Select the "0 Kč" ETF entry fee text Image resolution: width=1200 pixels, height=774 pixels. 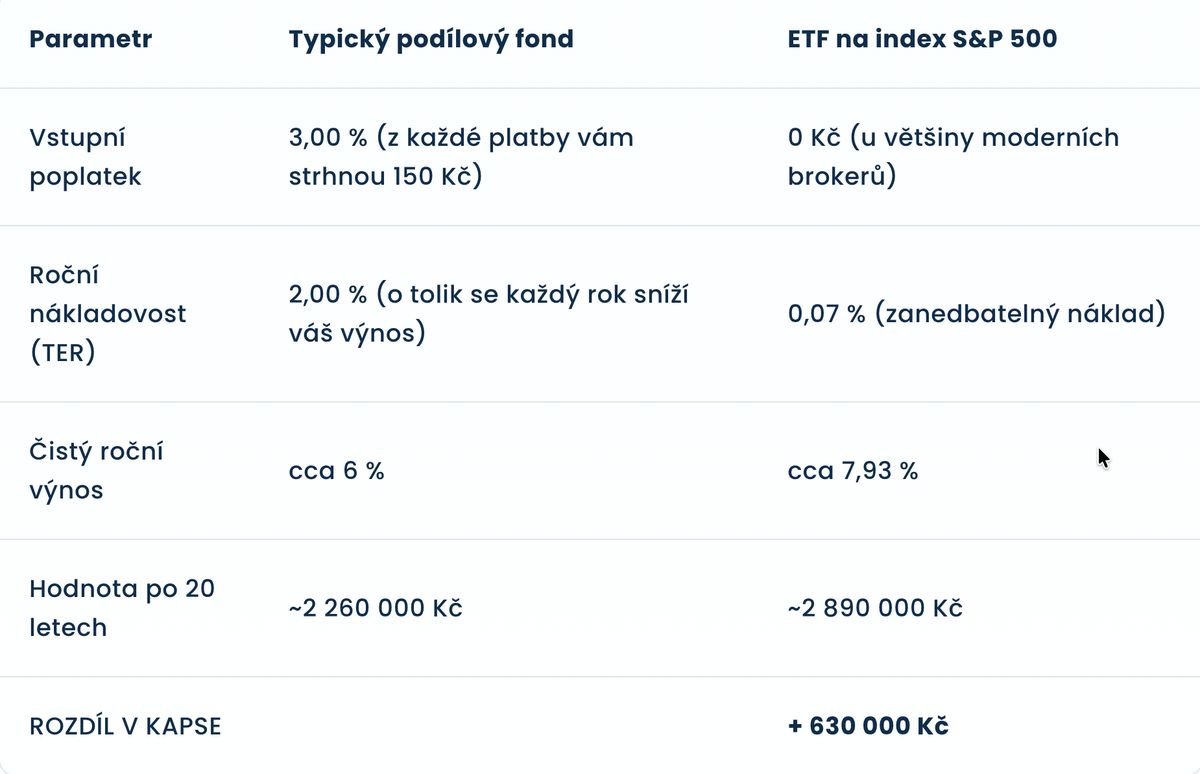pyautogui.click(x=813, y=137)
